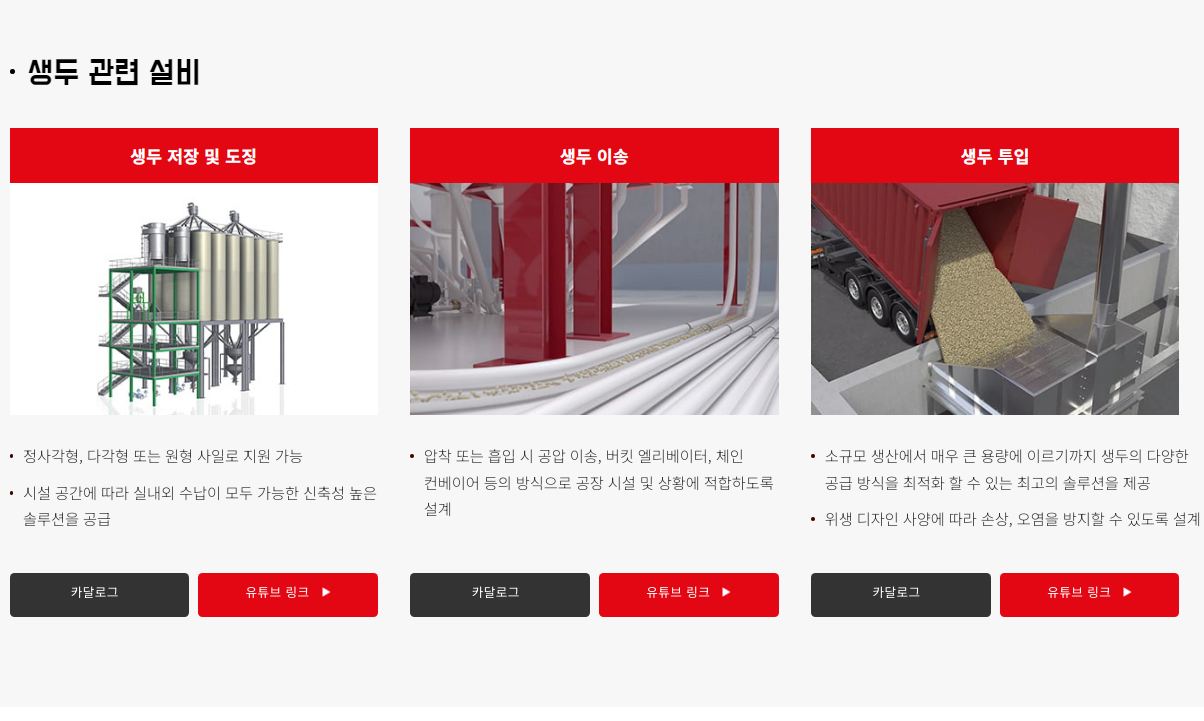
Task: Click the 생두 이송 red header
Action: point(594,156)
